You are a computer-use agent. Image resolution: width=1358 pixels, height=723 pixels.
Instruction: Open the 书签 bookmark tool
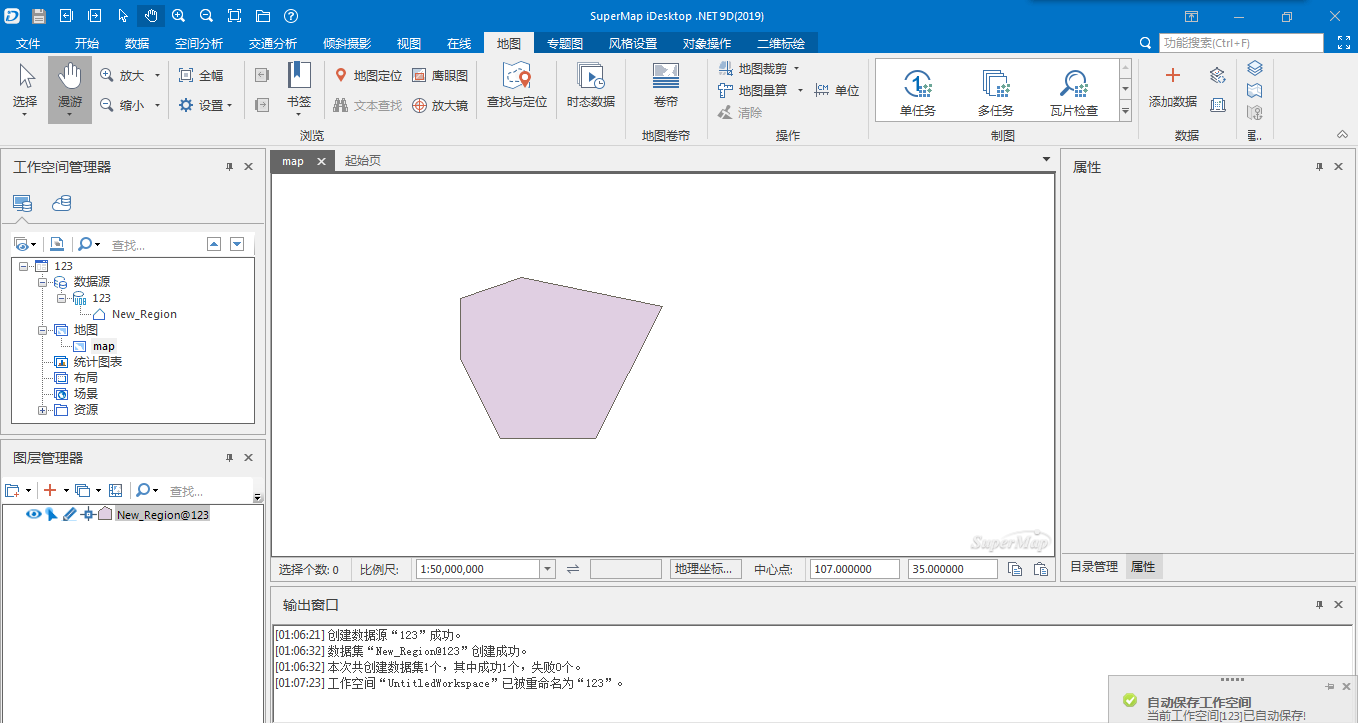point(299,88)
